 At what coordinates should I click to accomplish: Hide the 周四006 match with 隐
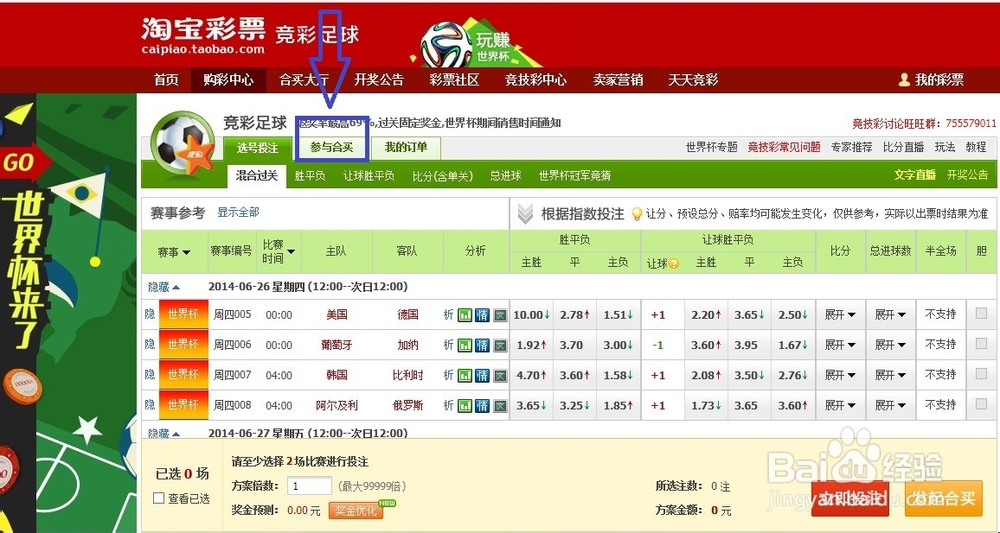pyautogui.click(x=150, y=344)
